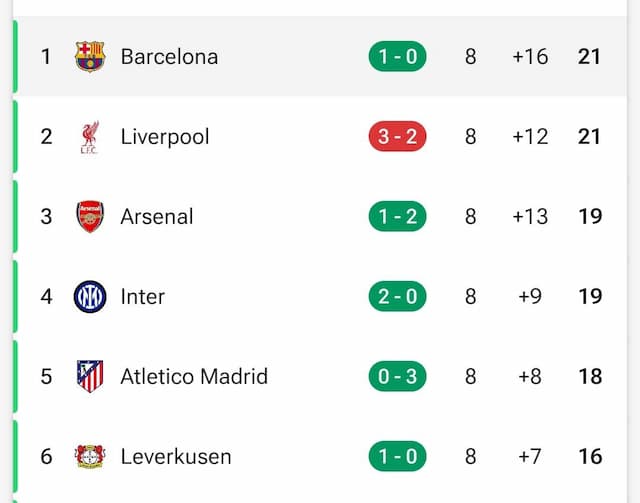The image size is (640, 503).
Task: Open Barcelona's 1 - 0 match result
Action: click(x=398, y=56)
